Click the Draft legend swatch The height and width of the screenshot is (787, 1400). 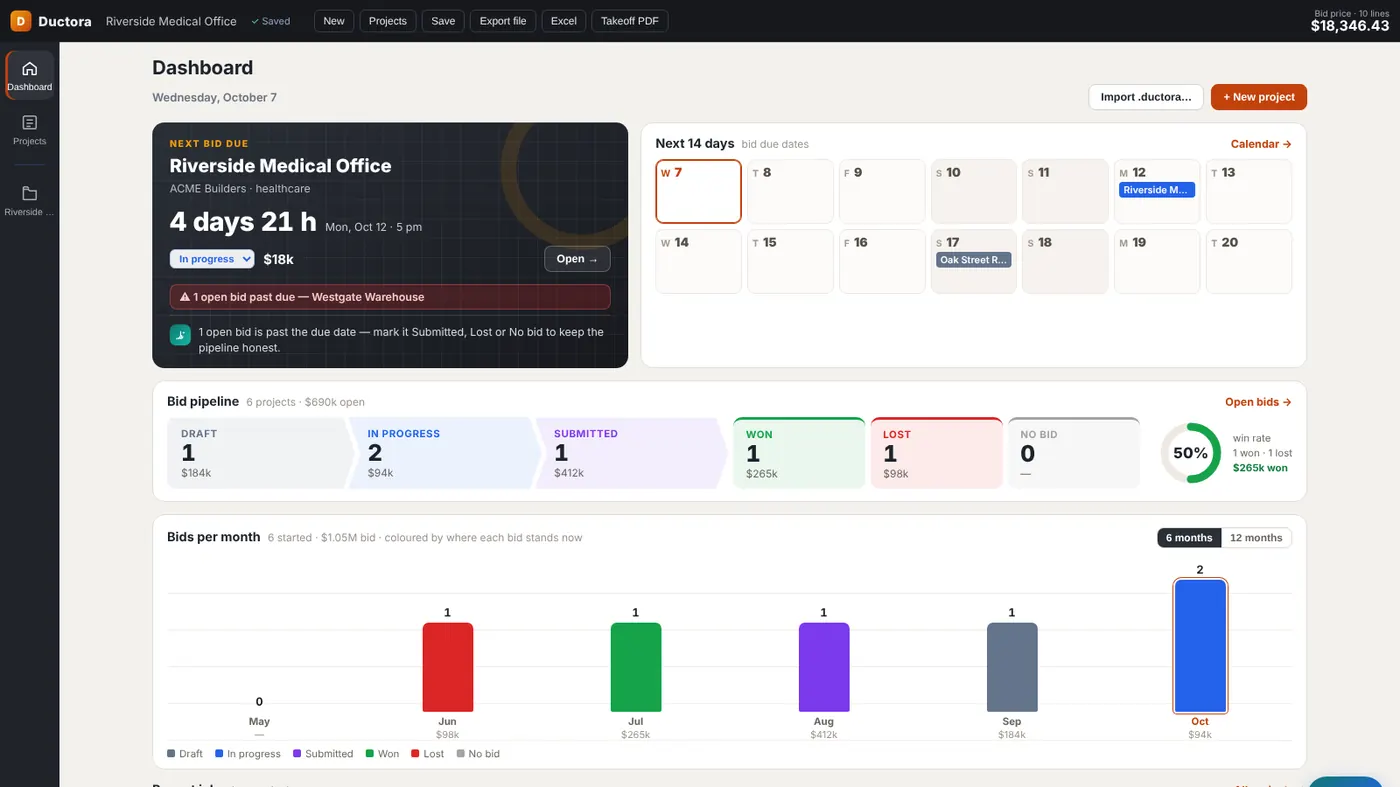[x=171, y=753]
